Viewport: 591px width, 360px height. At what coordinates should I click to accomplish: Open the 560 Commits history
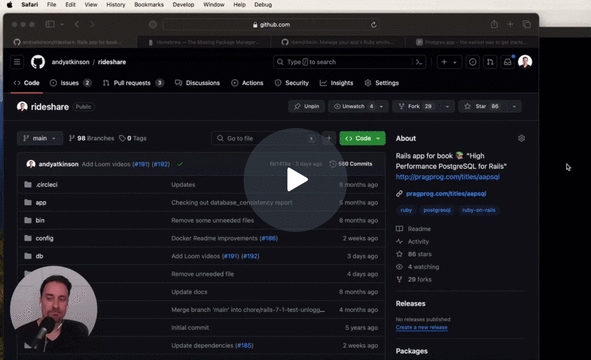click(x=351, y=164)
